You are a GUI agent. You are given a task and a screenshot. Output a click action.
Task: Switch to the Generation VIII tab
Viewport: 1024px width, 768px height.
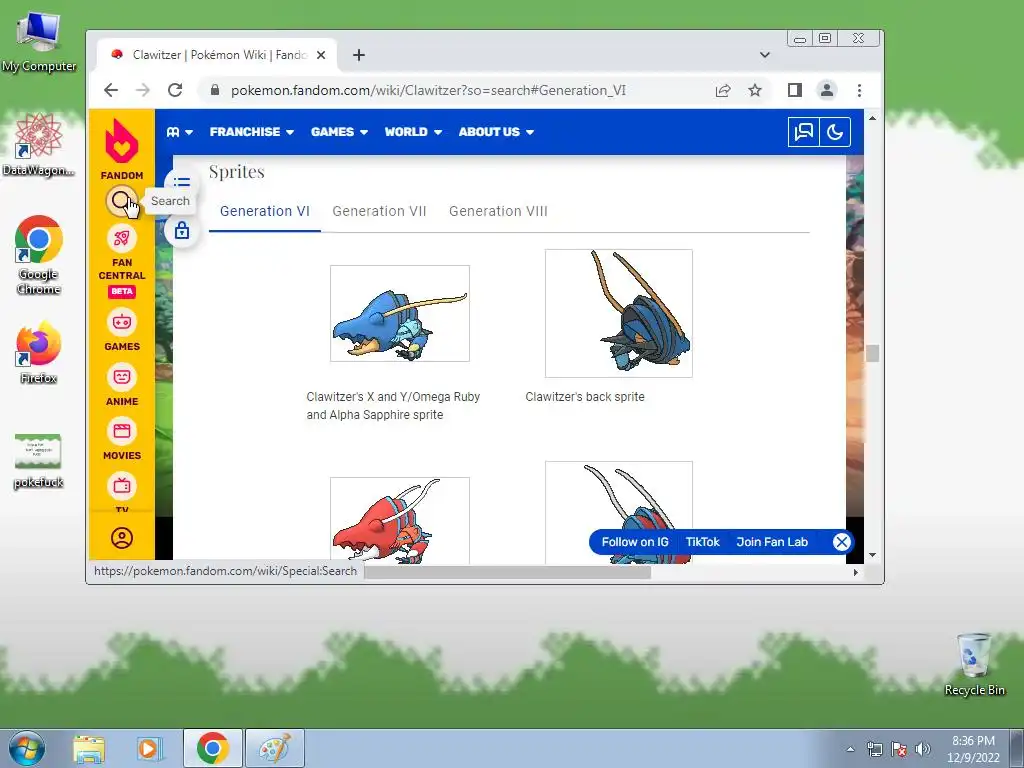[498, 211]
